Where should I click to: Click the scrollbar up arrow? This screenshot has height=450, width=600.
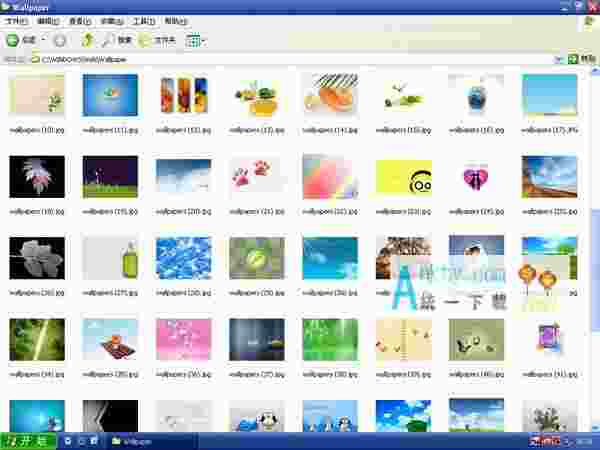pos(596,70)
